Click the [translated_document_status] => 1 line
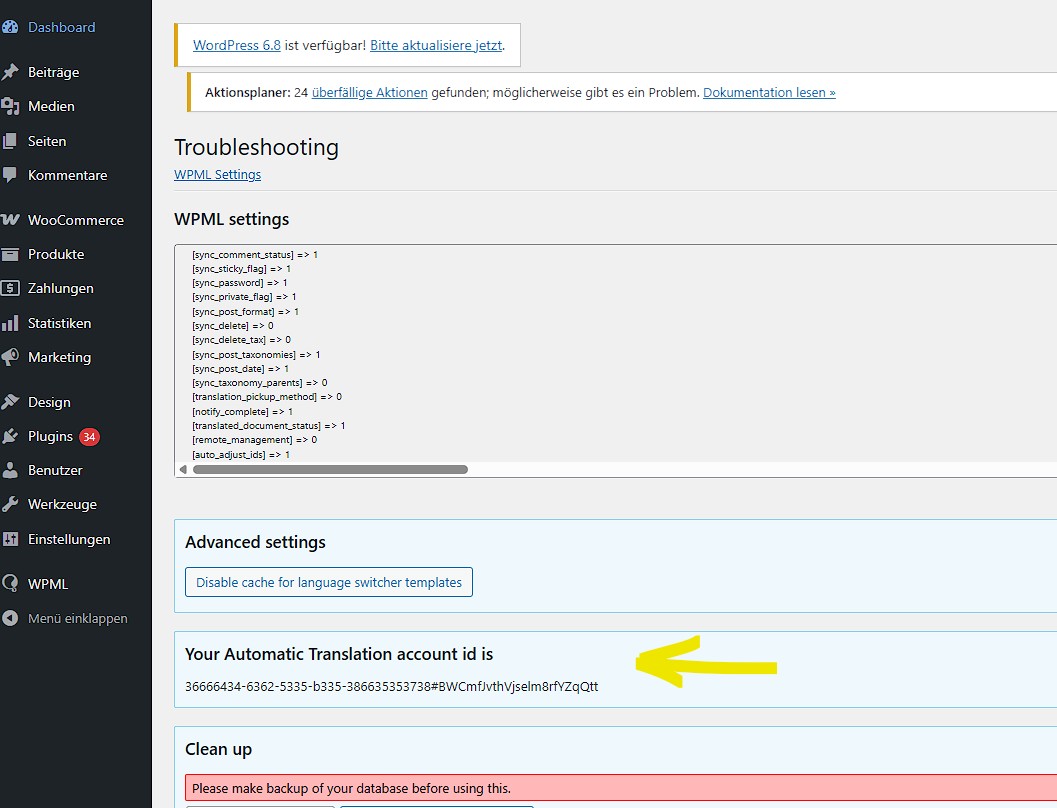The width and height of the screenshot is (1057, 808). point(268,426)
